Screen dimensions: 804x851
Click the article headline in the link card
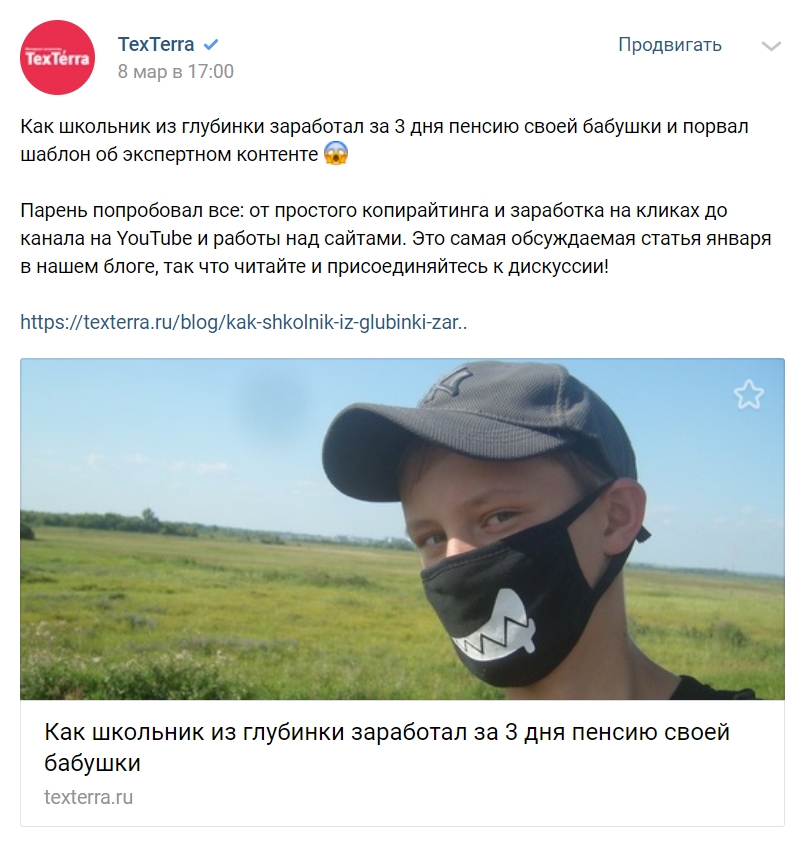point(387,747)
